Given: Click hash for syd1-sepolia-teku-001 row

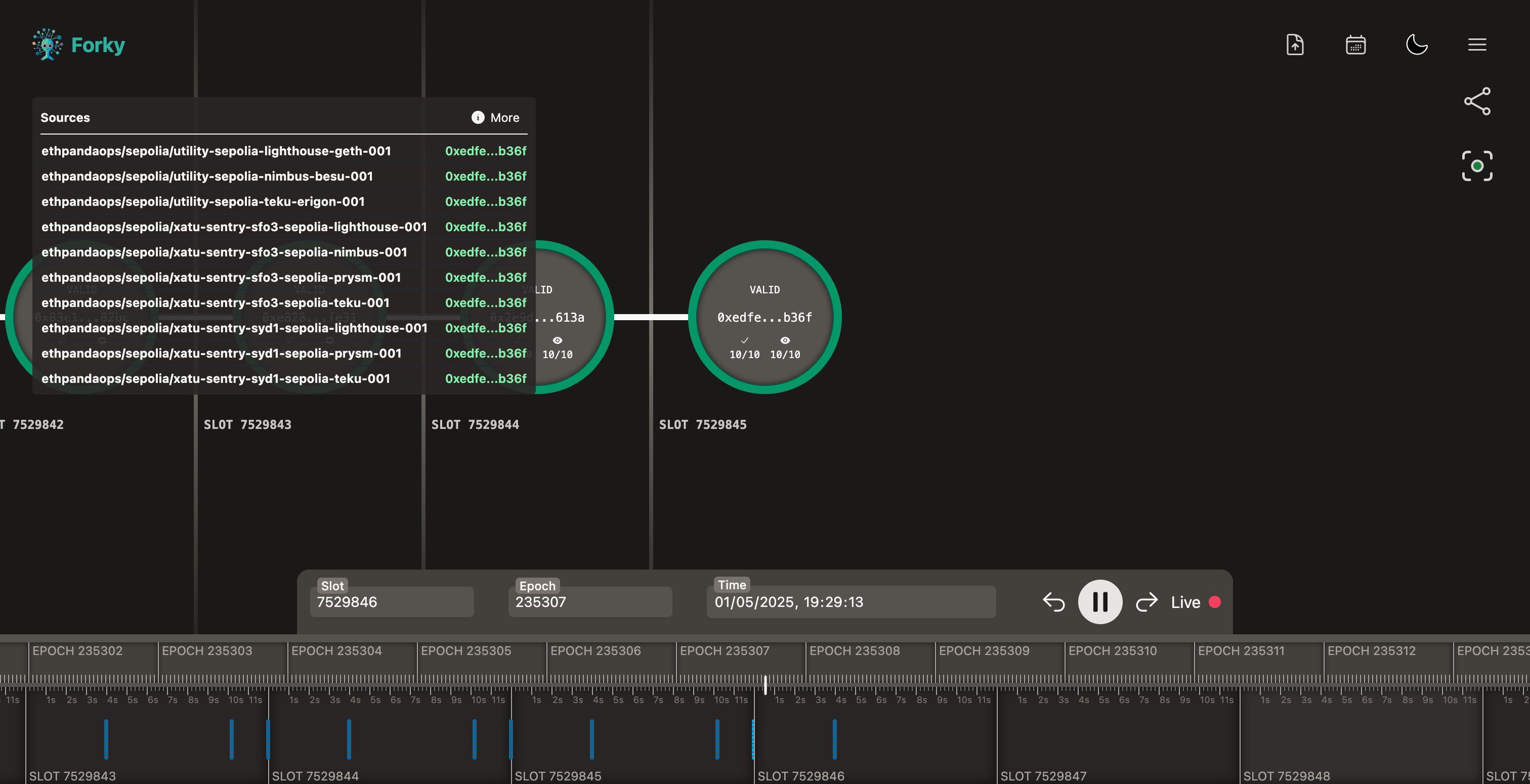Looking at the screenshot, I should [486, 379].
